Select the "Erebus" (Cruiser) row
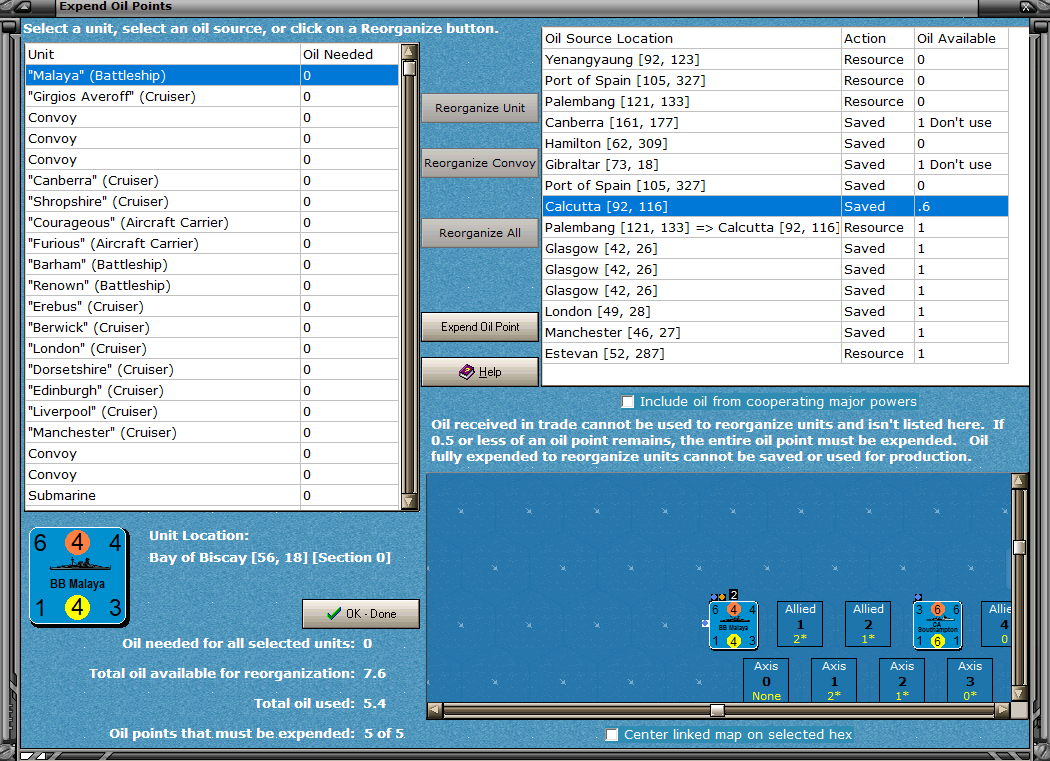The width and height of the screenshot is (1050, 761). (212, 306)
